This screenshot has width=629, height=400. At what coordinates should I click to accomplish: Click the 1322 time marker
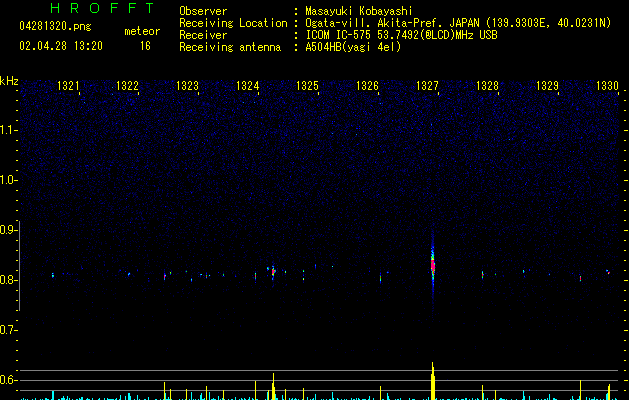pos(127,86)
